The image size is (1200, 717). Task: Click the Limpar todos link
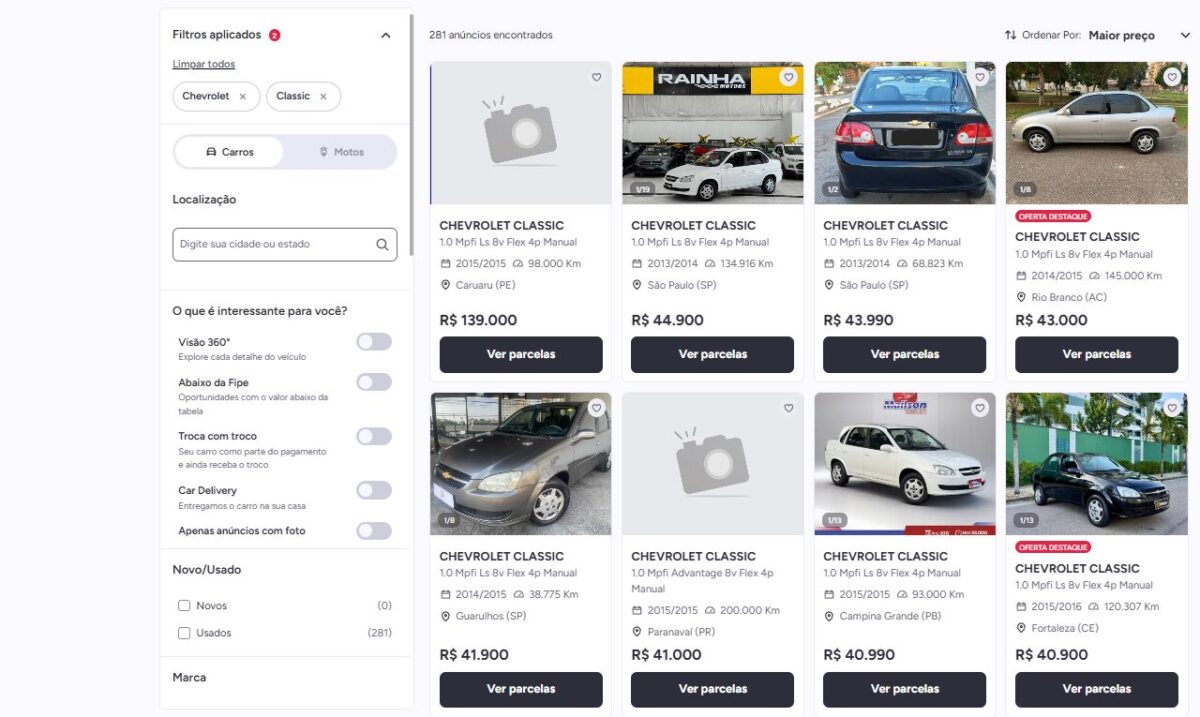pos(204,64)
